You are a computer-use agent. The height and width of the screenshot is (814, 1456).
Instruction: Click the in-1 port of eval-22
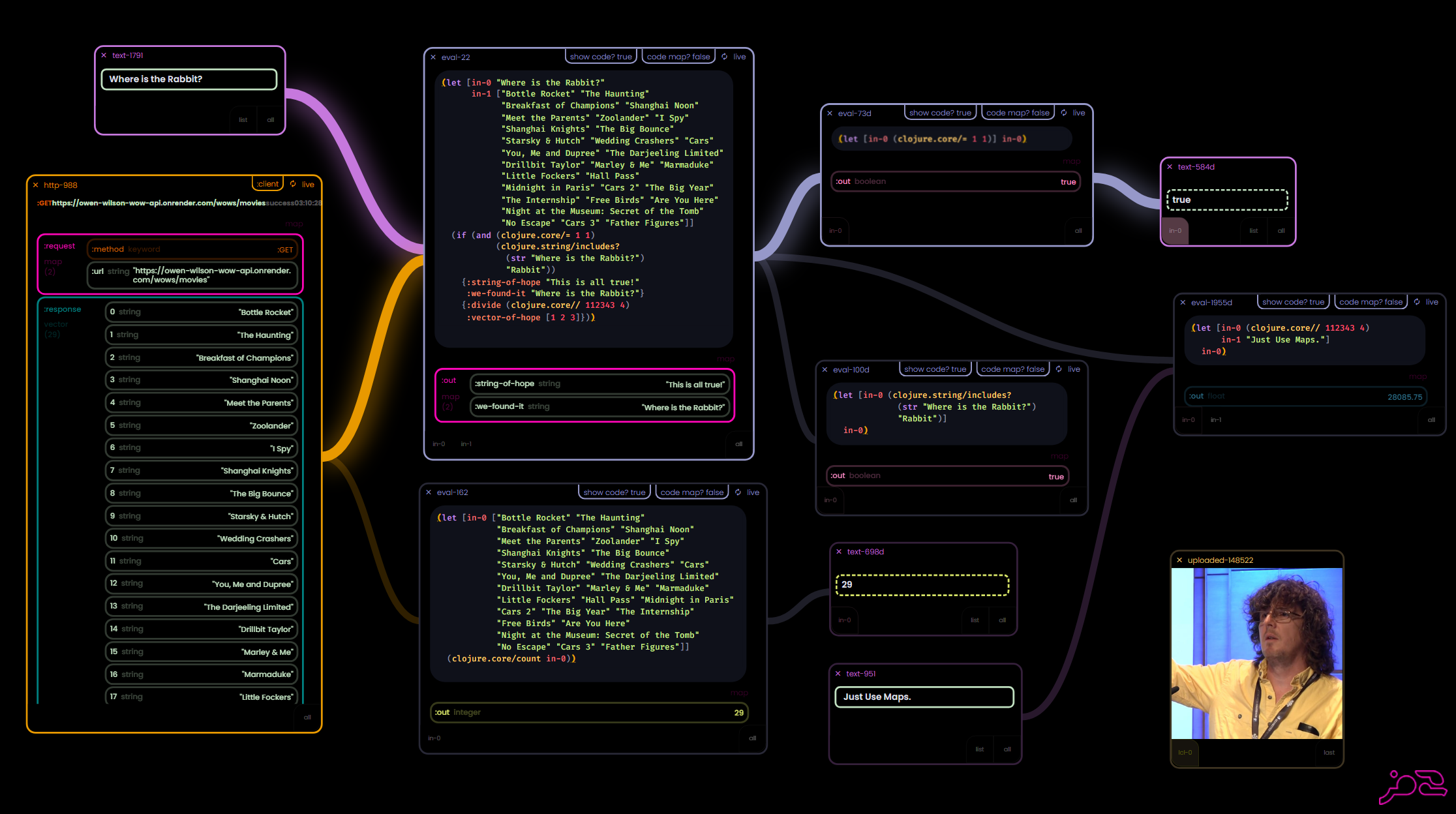[x=466, y=444]
